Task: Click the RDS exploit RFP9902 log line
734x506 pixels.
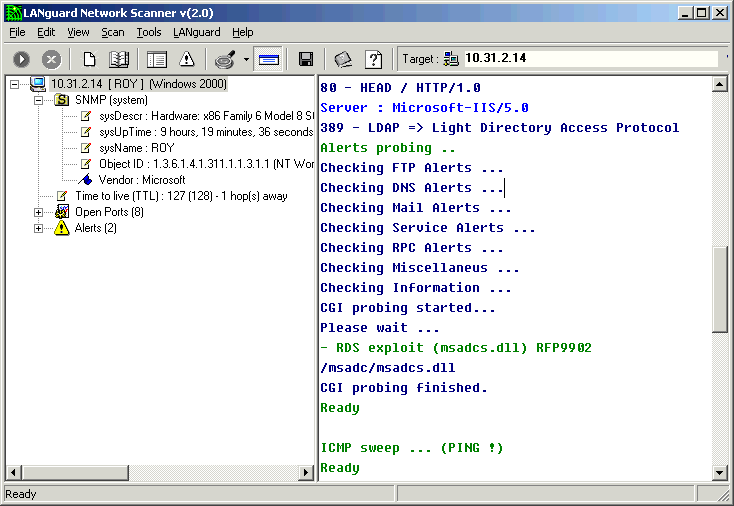Action: pyautogui.click(x=456, y=348)
